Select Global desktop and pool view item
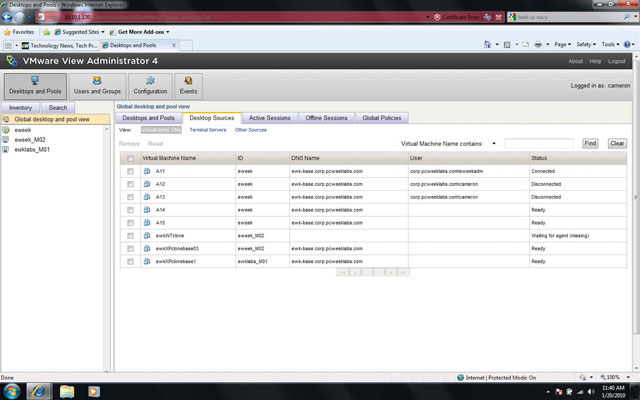The width and height of the screenshot is (640, 400). point(56,119)
